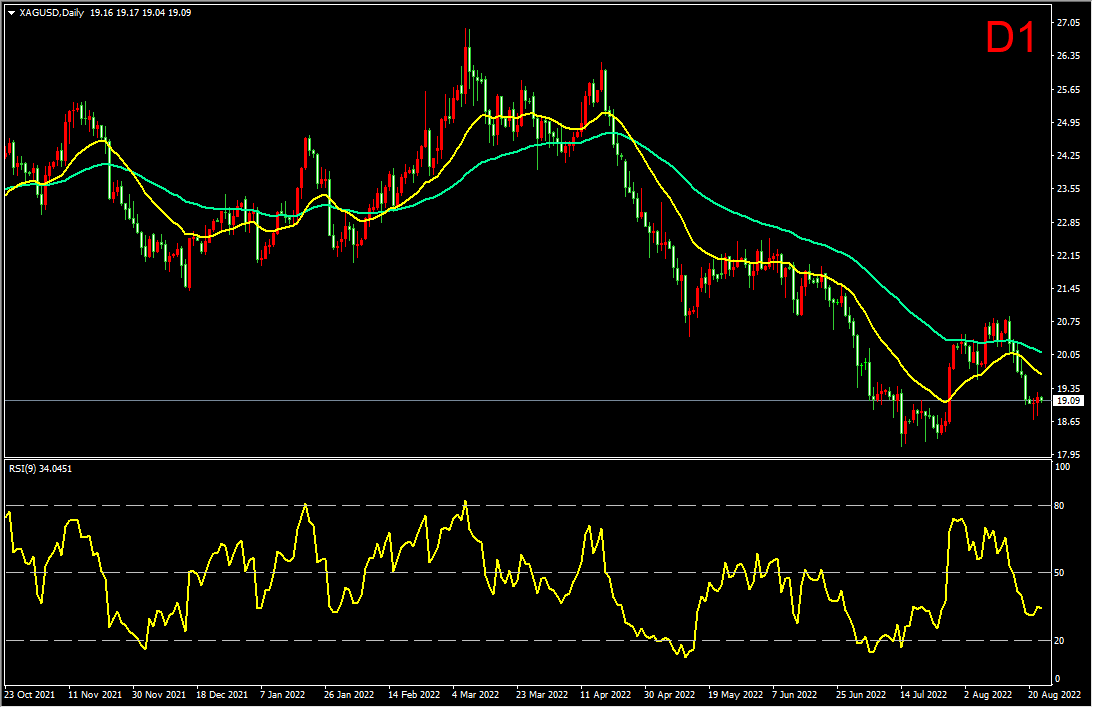Click the 26 Jan 2022 date label
1093x708 pixels.
(x=349, y=695)
